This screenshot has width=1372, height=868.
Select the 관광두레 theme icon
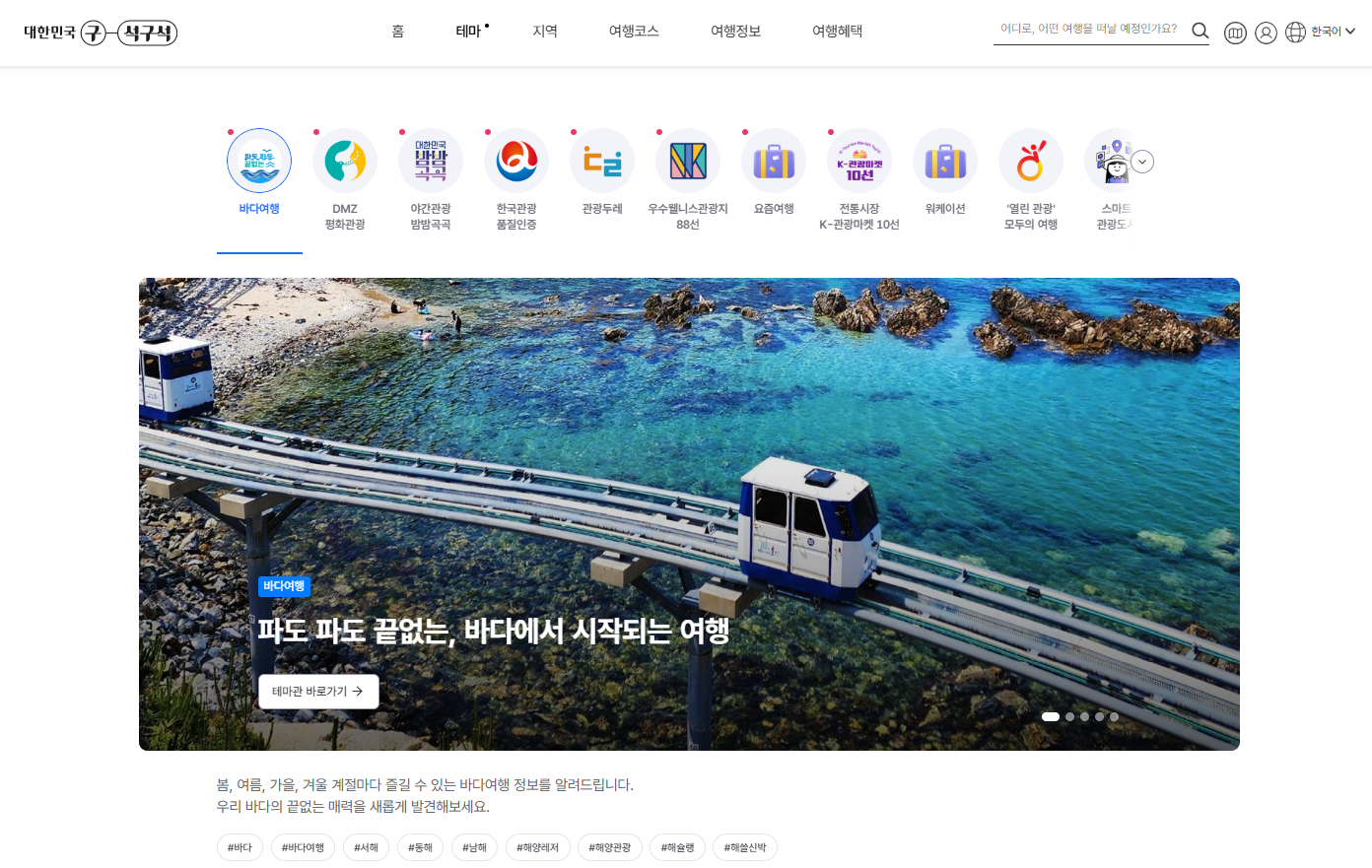click(x=602, y=161)
